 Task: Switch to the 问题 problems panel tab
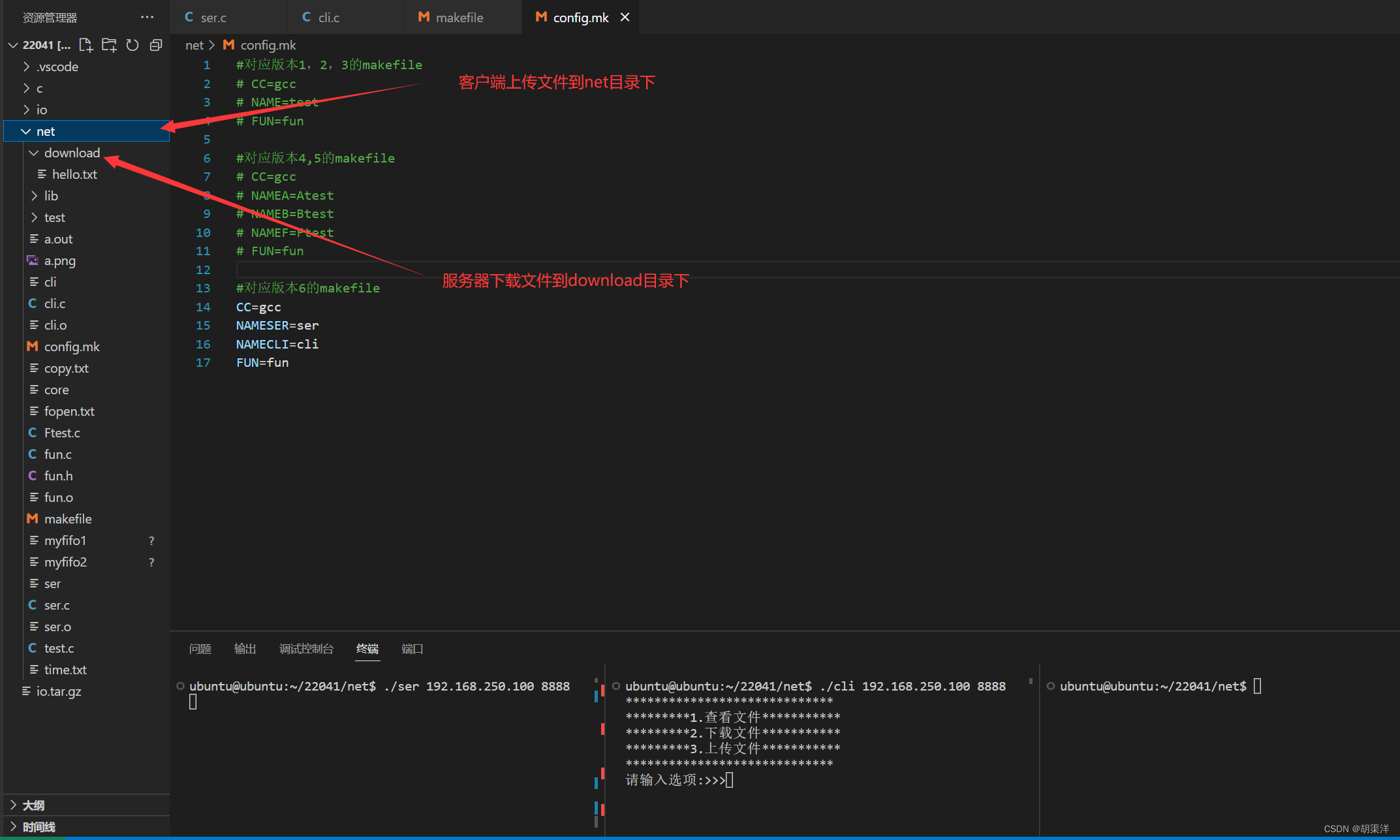pos(200,649)
